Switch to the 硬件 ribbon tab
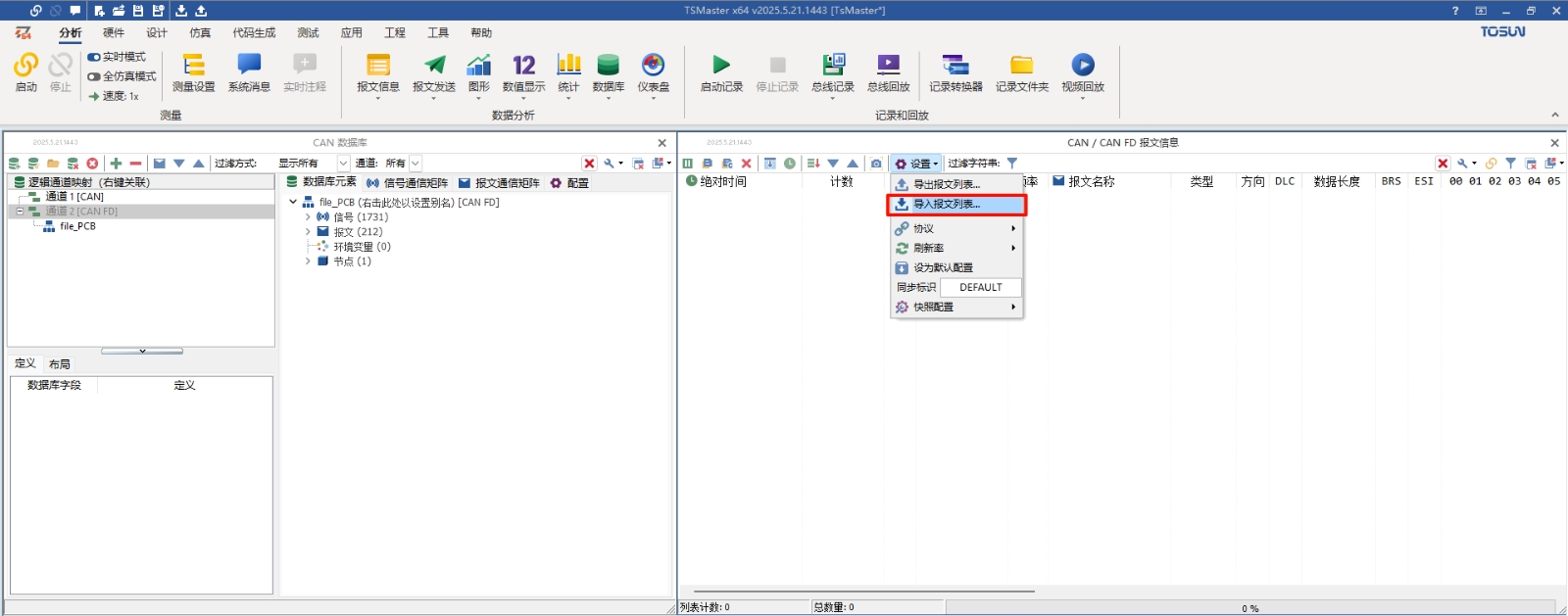Screen dimensions: 1568x616 click(114, 33)
